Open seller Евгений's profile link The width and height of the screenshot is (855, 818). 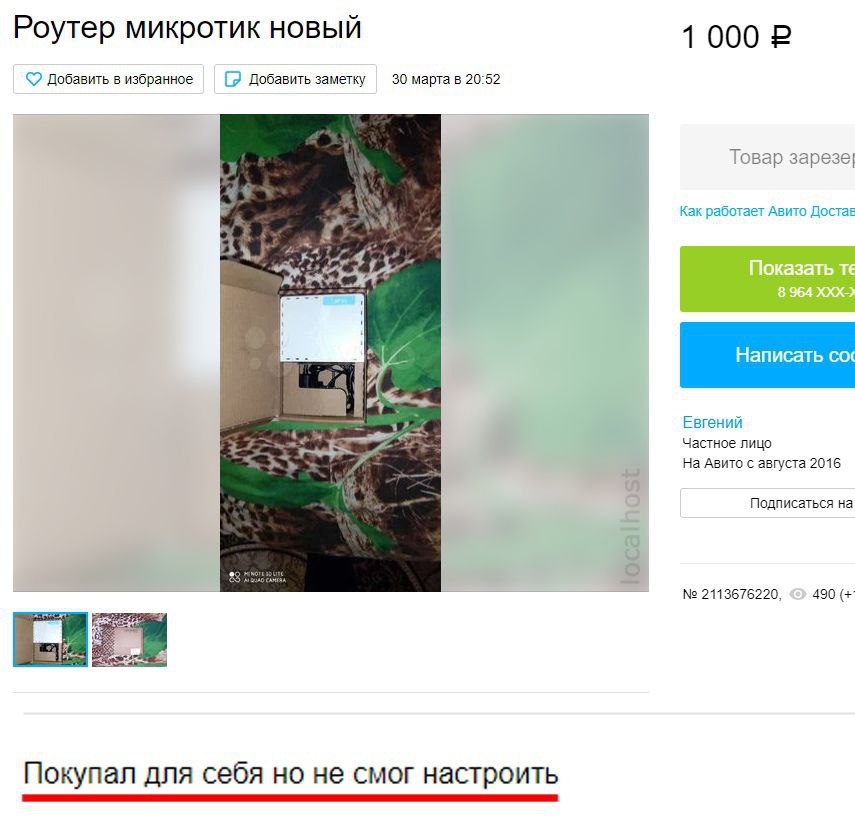712,422
